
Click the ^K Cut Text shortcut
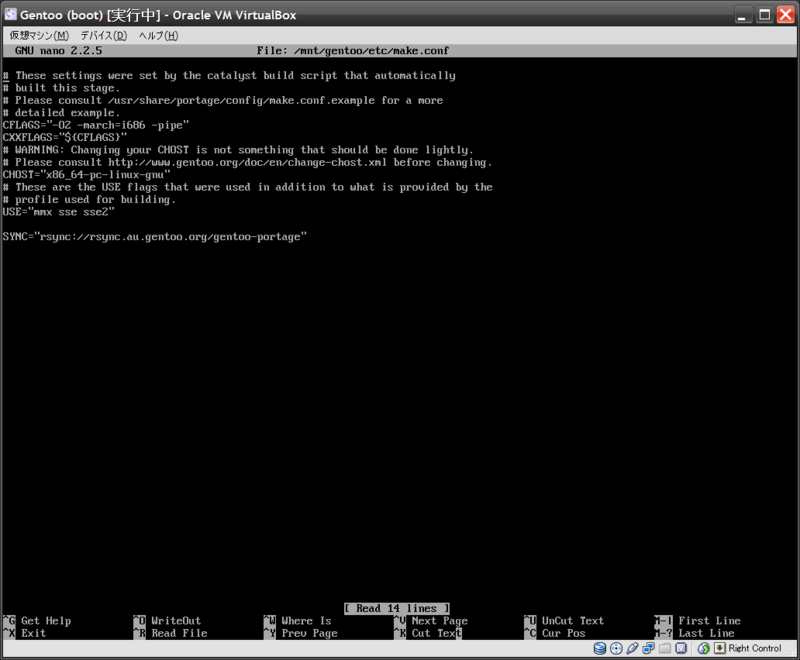pos(427,633)
